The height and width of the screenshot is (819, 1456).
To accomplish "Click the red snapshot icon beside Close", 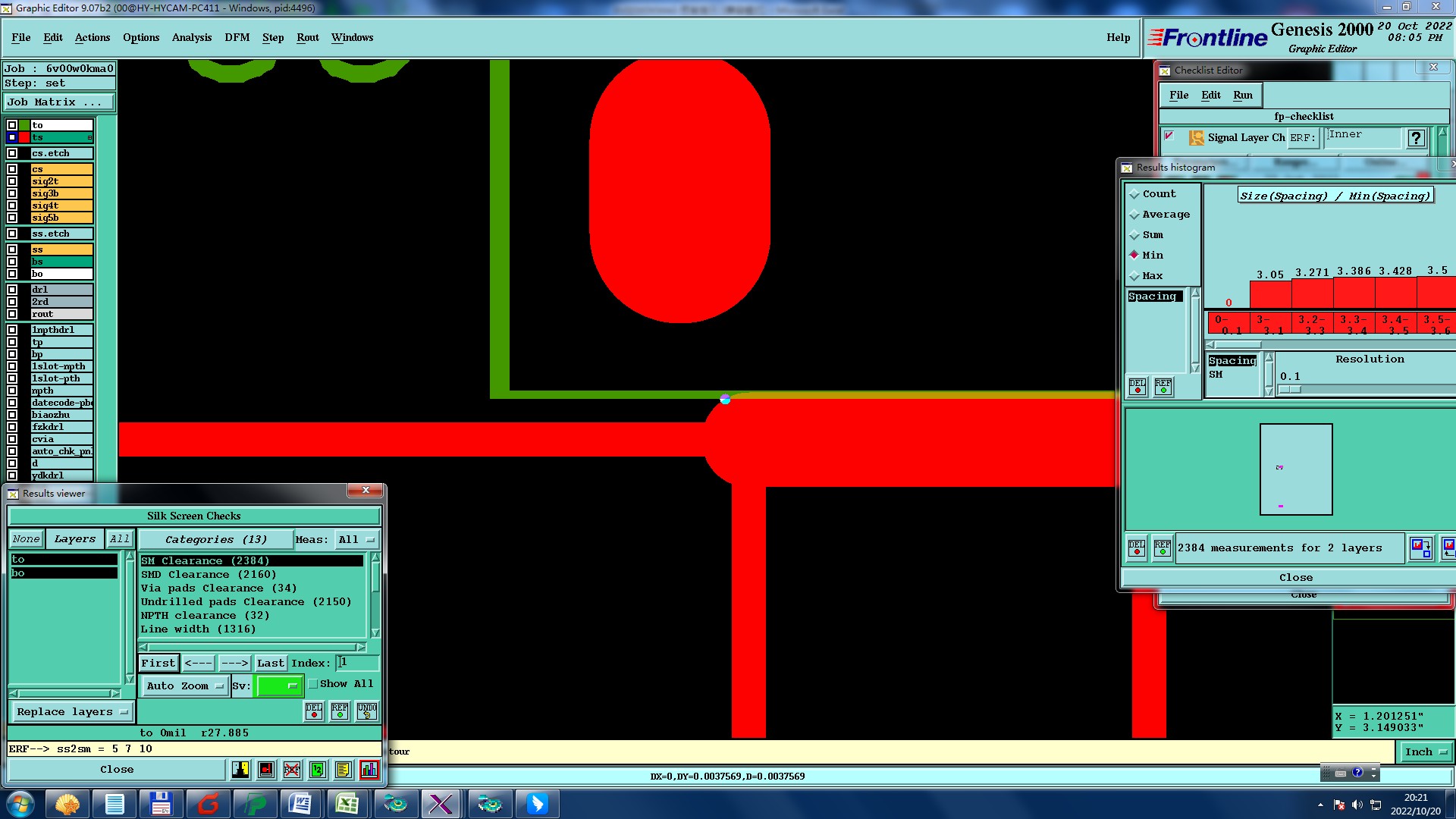I will click(266, 770).
